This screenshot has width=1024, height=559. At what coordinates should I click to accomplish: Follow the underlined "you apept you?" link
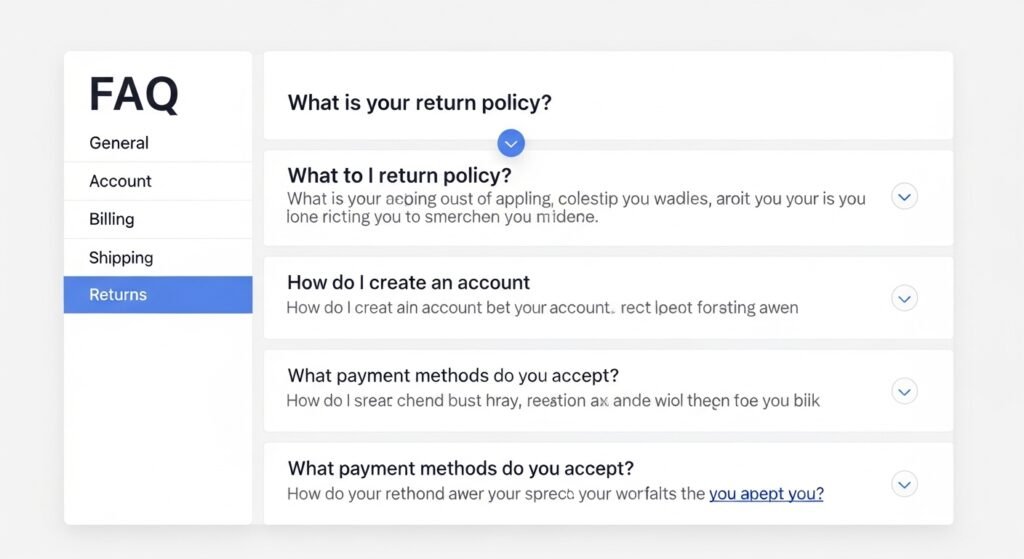coord(766,494)
